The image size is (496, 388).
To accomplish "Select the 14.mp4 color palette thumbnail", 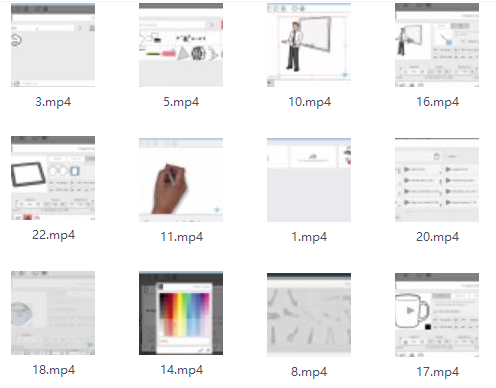I will coord(181,313).
